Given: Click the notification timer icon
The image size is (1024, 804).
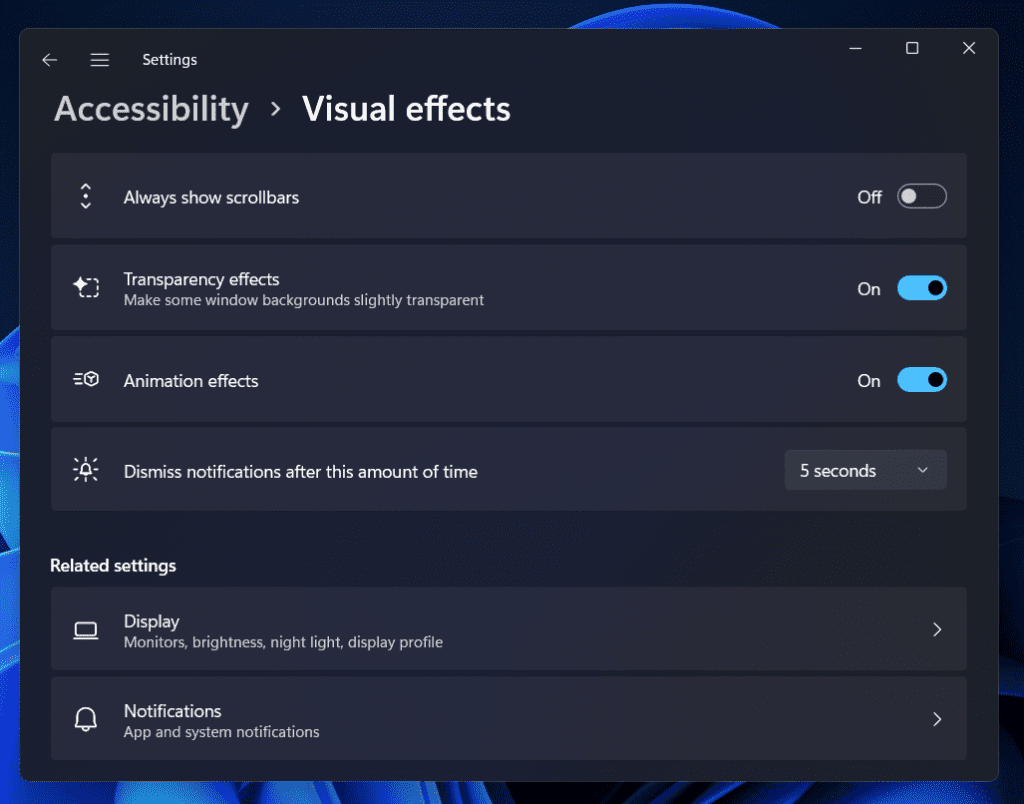Looking at the screenshot, I should [86, 470].
